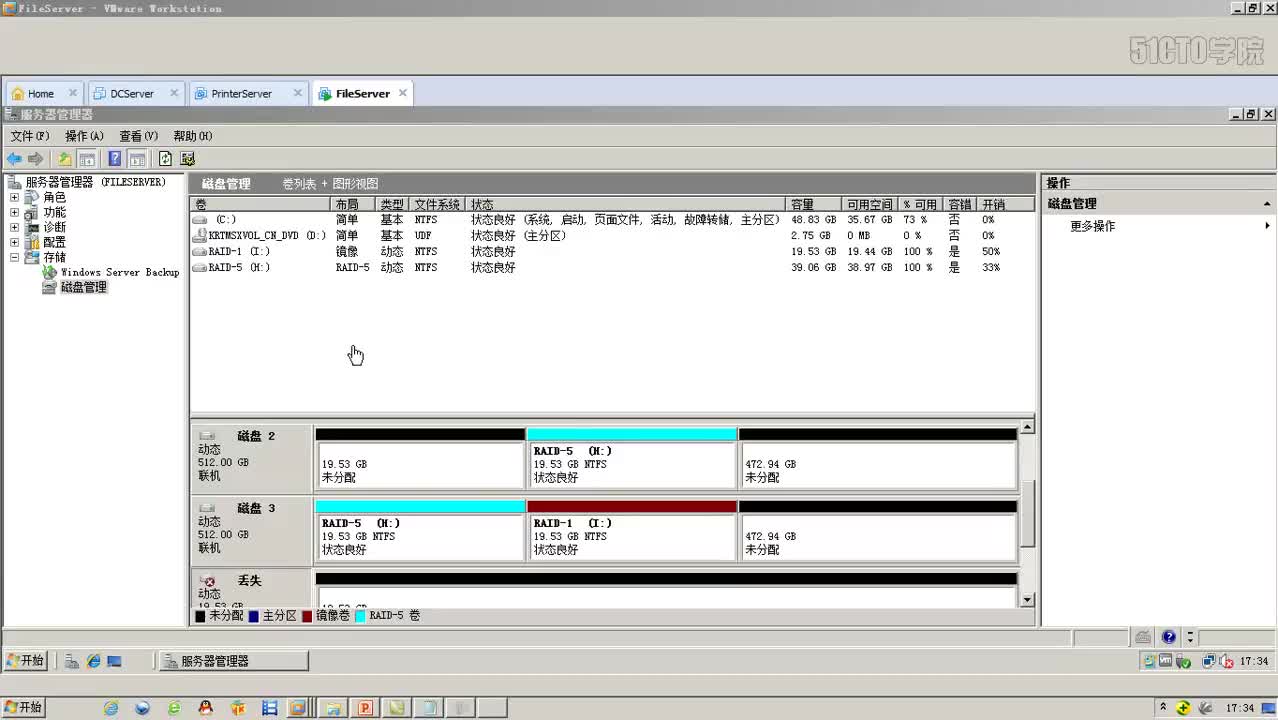Select 19.53 GB unallocated space on 磁盘 2
The height and width of the screenshot is (720, 1278).
click(x=420, y=459)
